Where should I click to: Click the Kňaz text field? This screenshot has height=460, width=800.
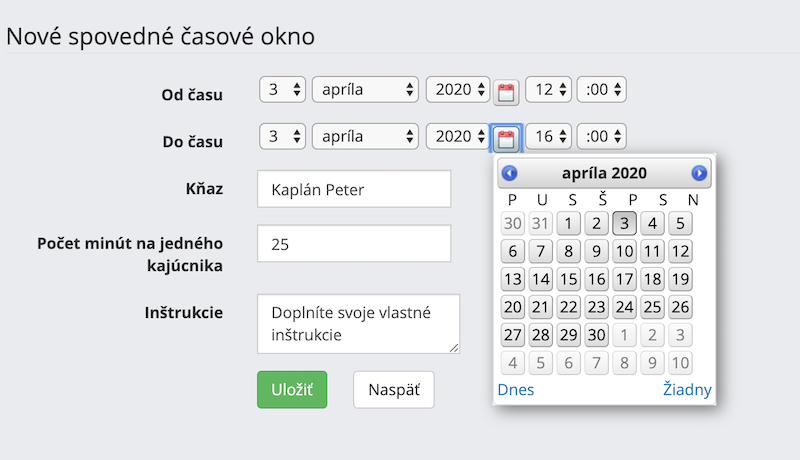coord(354,189)
